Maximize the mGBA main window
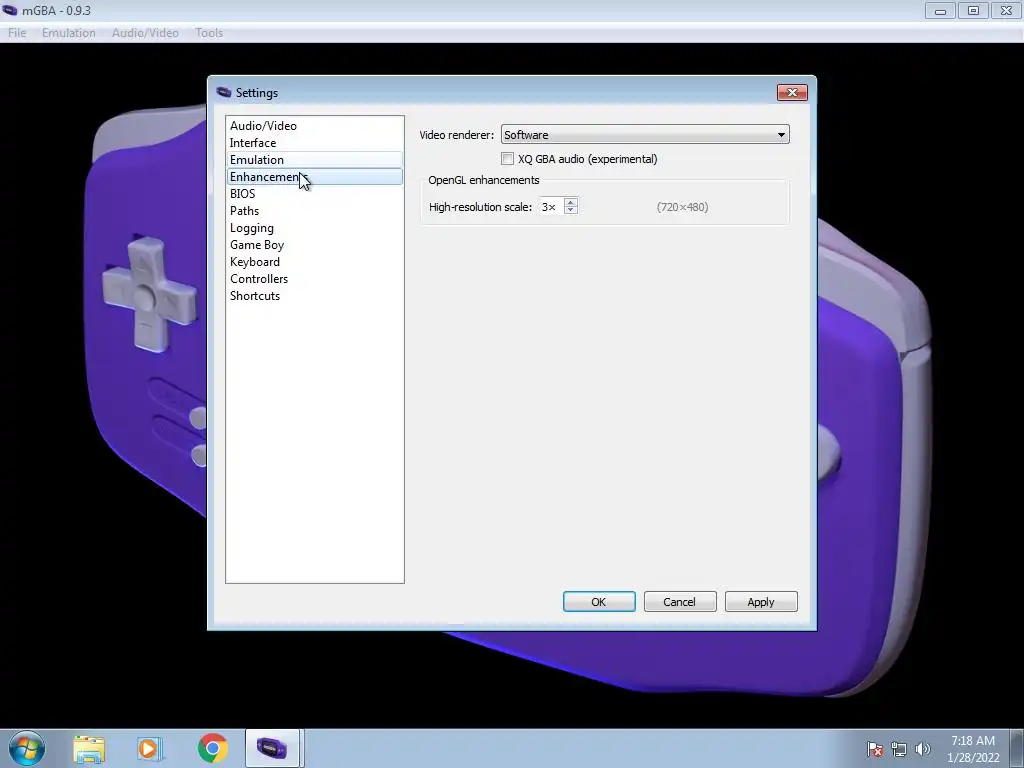The image size is (1024, 768). pyautogui.click(x=973, y=10)
